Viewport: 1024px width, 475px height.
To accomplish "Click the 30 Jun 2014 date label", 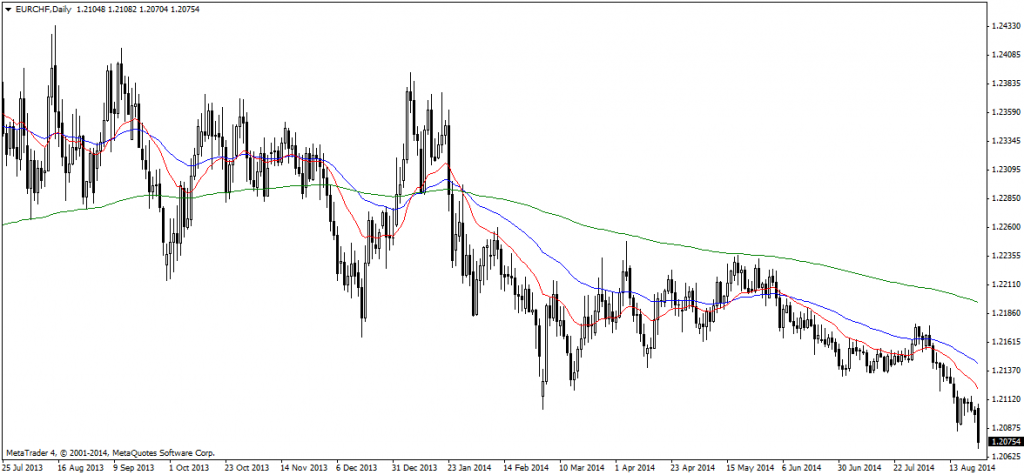I will (861, 468).
